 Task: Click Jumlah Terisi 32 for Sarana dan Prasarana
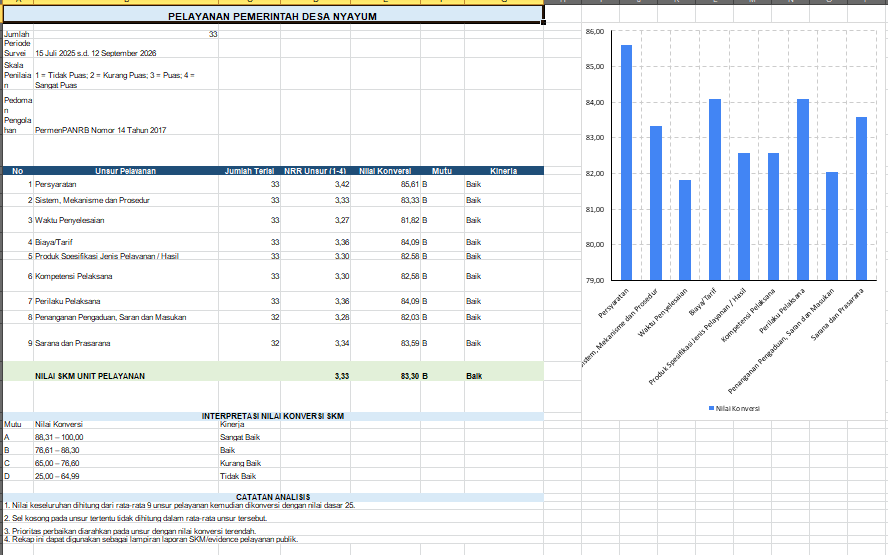point(249,343)
